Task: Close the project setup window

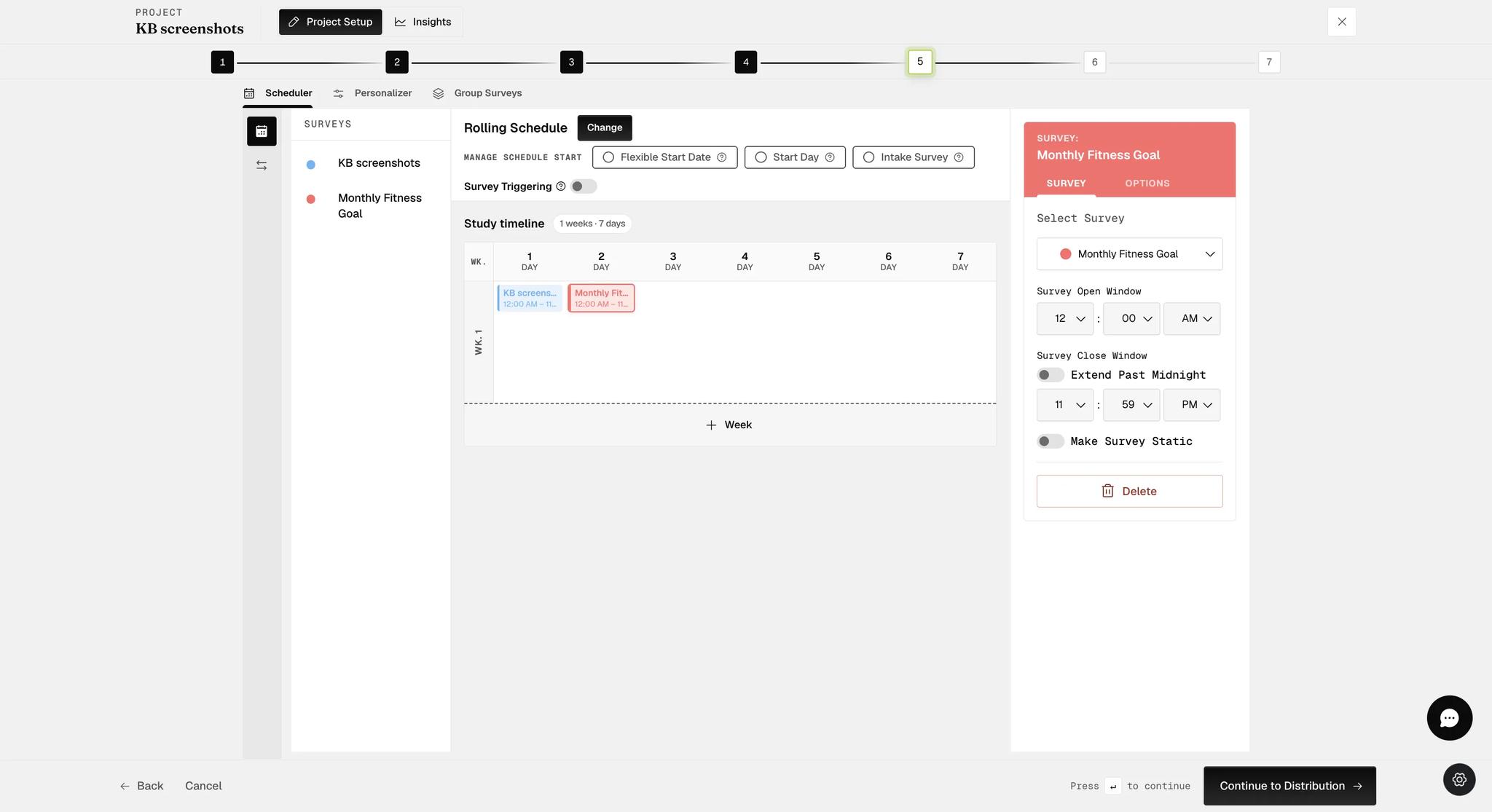Action: coord(1341,22)
